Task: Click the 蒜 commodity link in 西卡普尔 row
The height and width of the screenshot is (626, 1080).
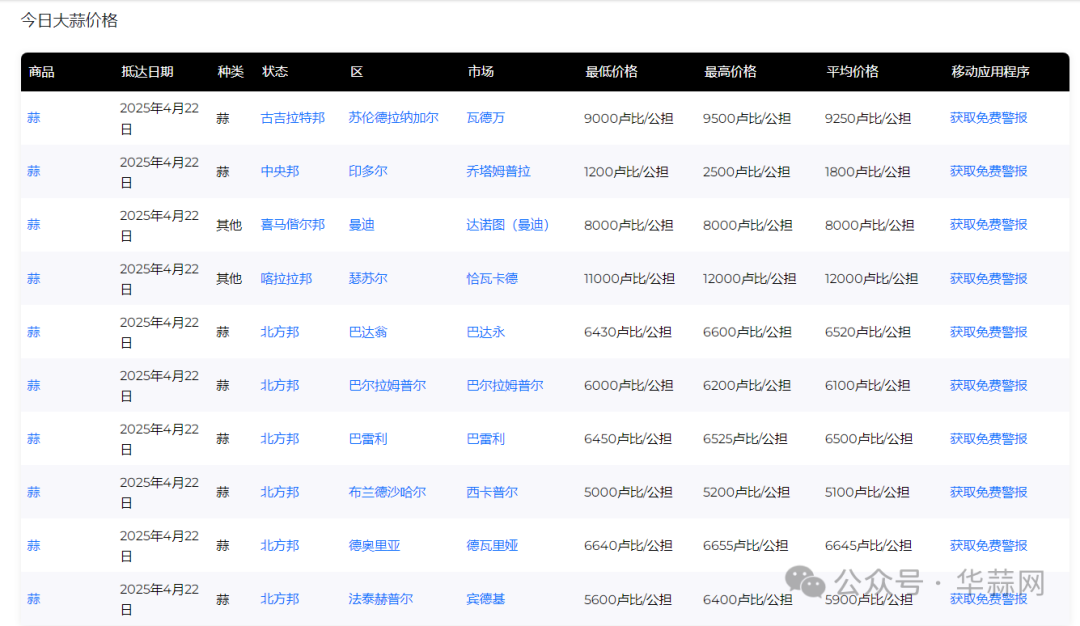Action: 34,492
